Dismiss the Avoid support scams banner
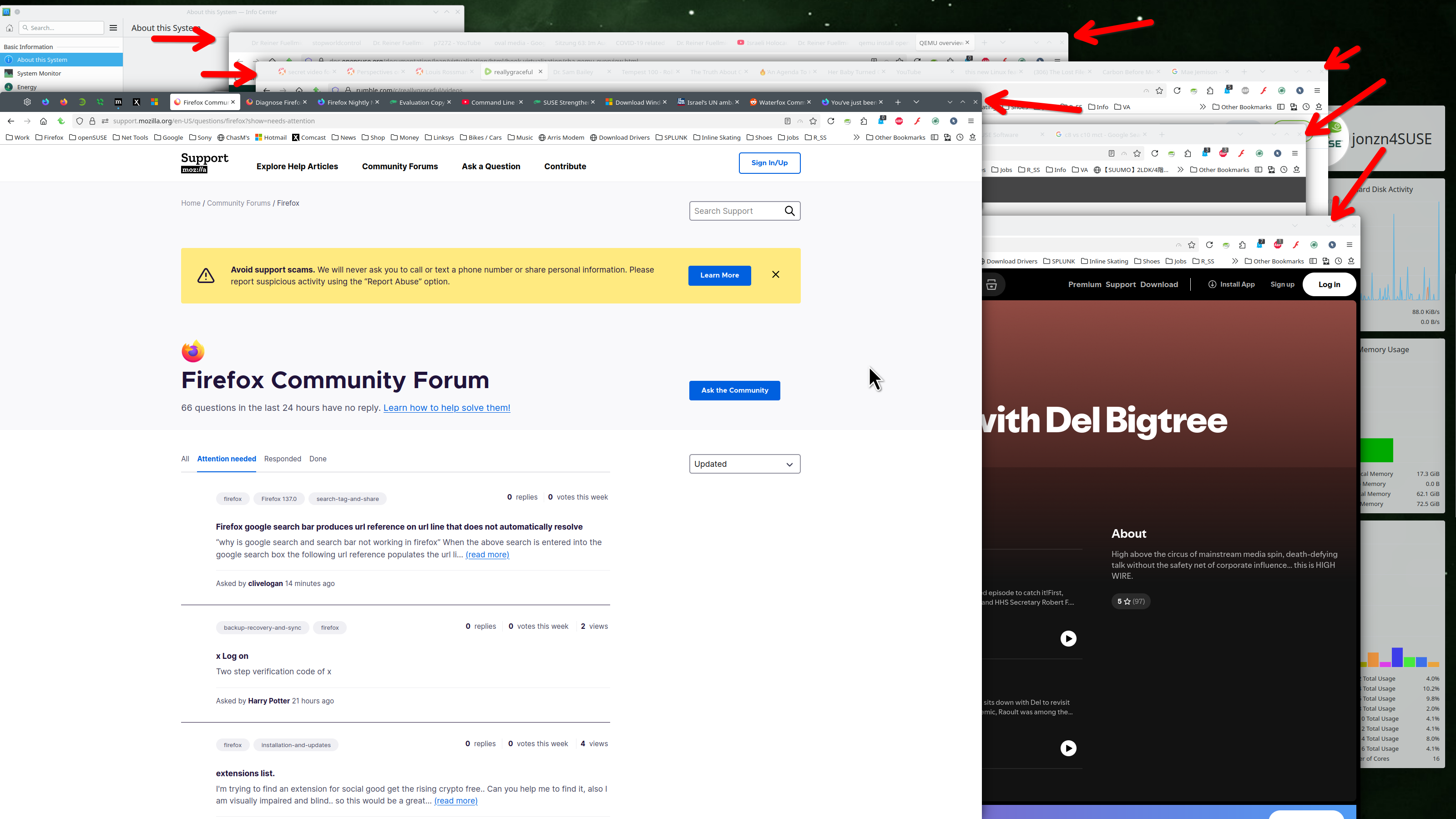 pos(775,274)
